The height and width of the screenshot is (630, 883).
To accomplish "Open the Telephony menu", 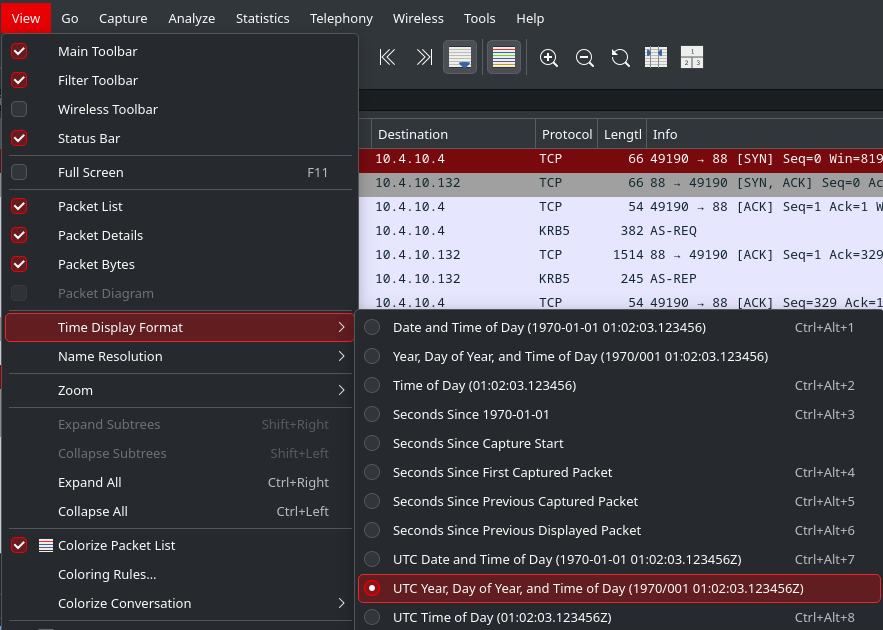I will pos(341,18).
